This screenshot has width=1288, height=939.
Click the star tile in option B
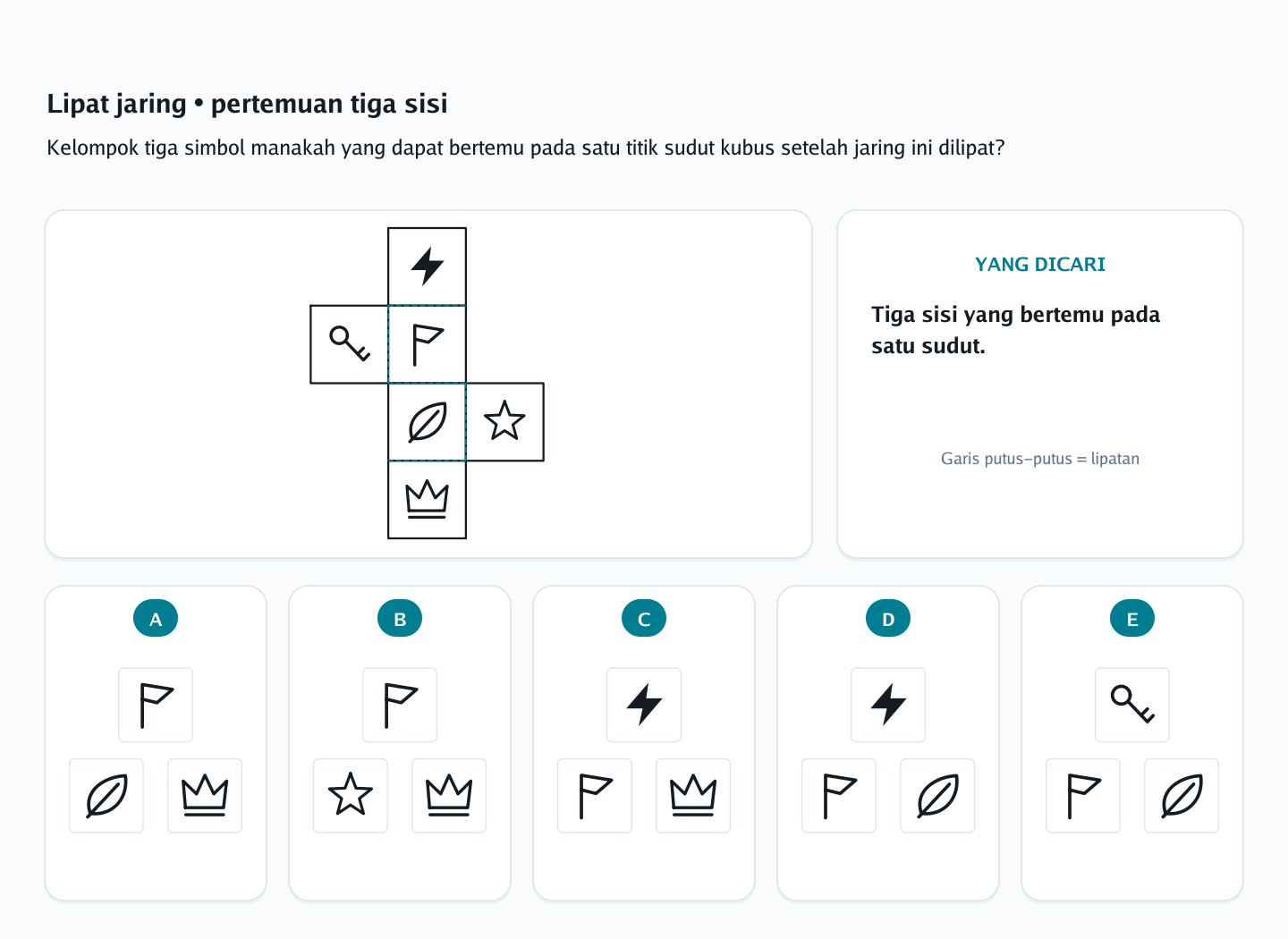[x=351, y=796]
